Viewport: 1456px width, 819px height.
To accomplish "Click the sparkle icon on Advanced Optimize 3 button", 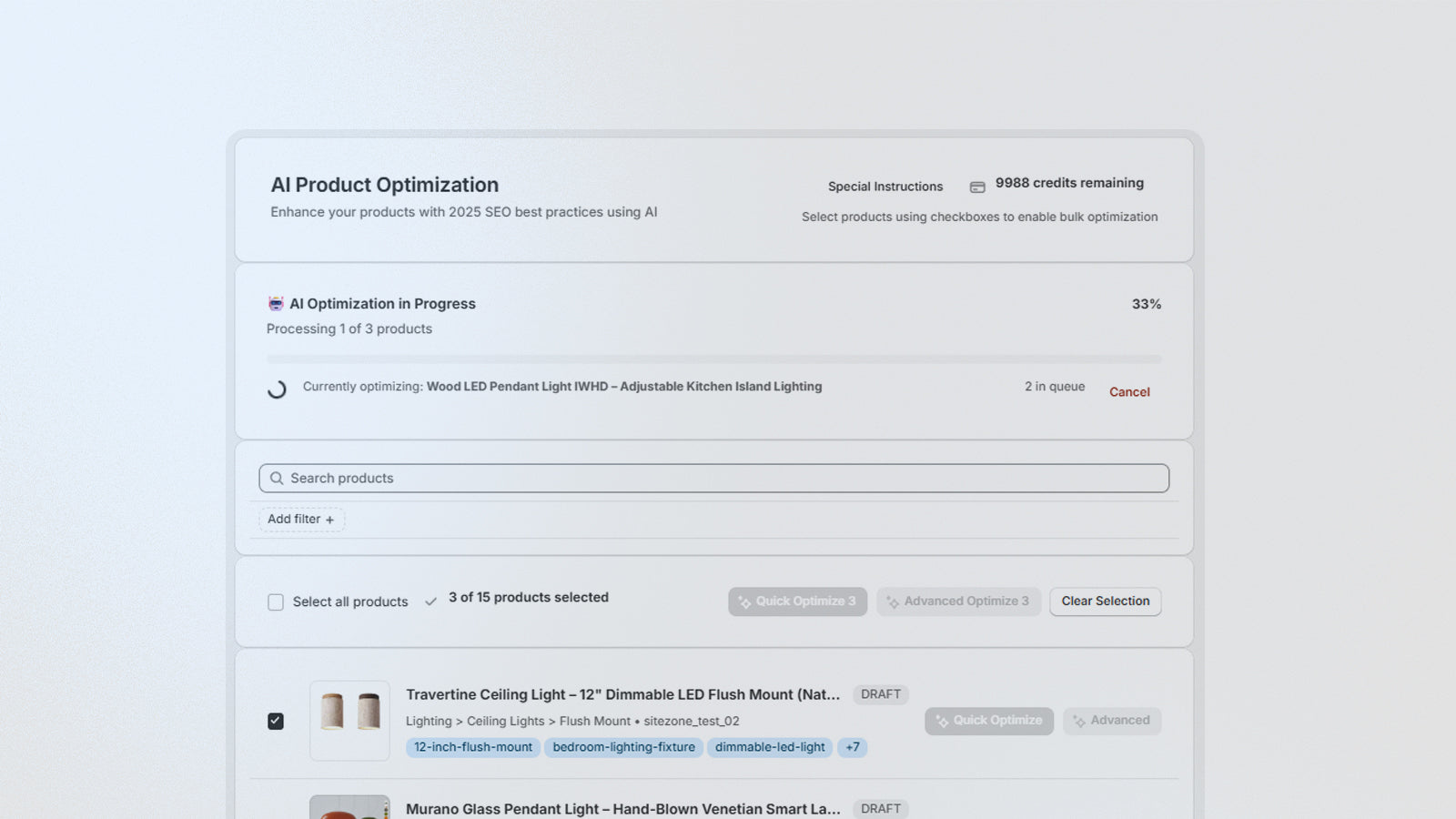I will (x=895, y=601).
